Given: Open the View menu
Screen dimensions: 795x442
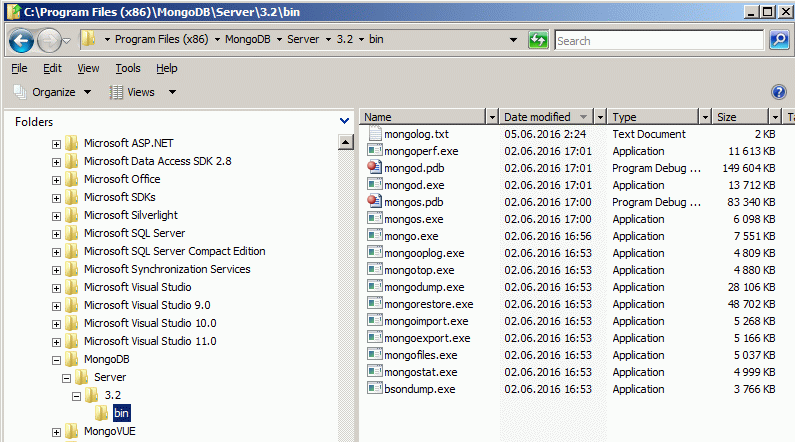Looking at the screenshot, I should click(x=88, y=68).
